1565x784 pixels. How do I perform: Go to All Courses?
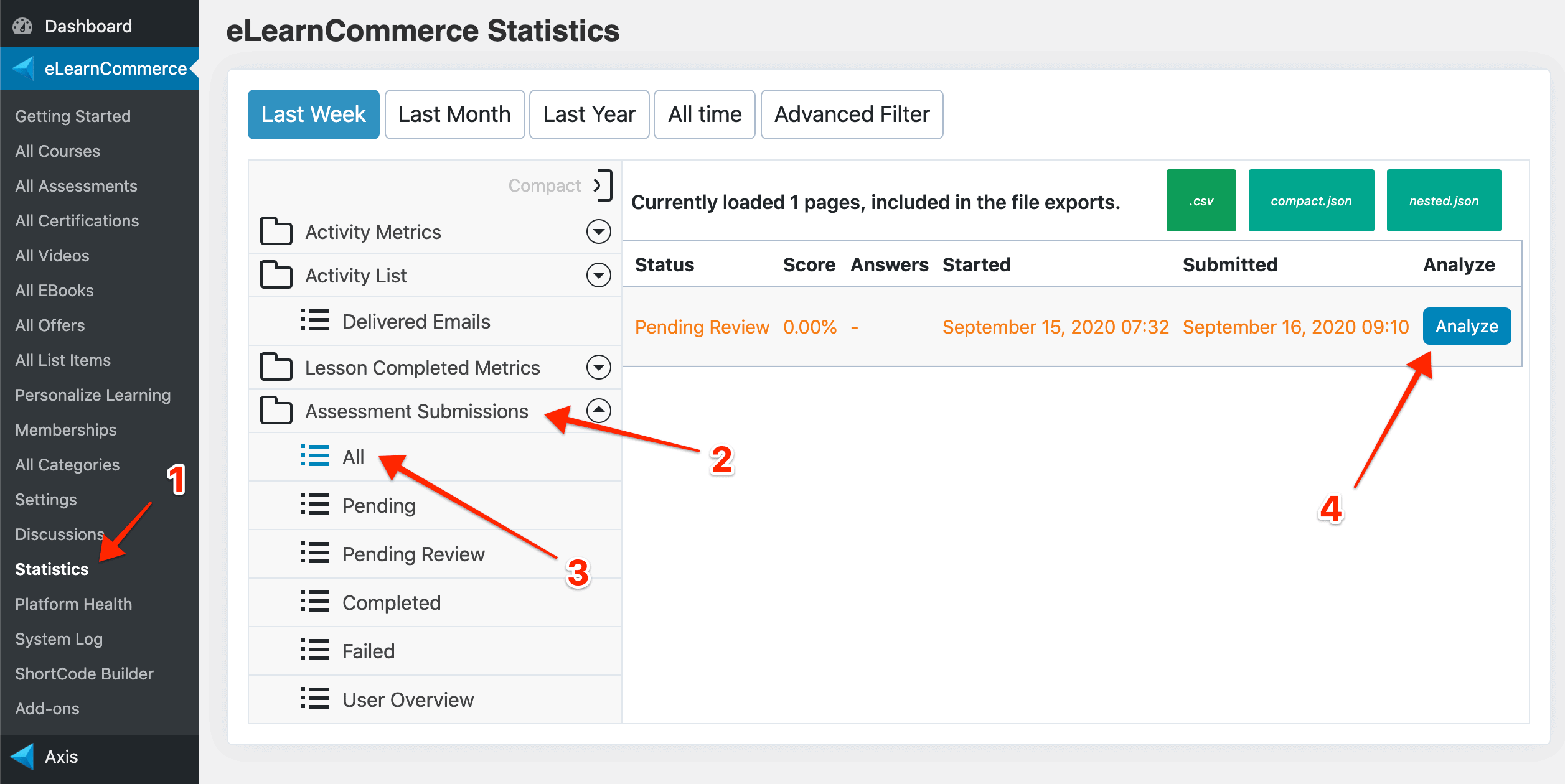(57, 151)
